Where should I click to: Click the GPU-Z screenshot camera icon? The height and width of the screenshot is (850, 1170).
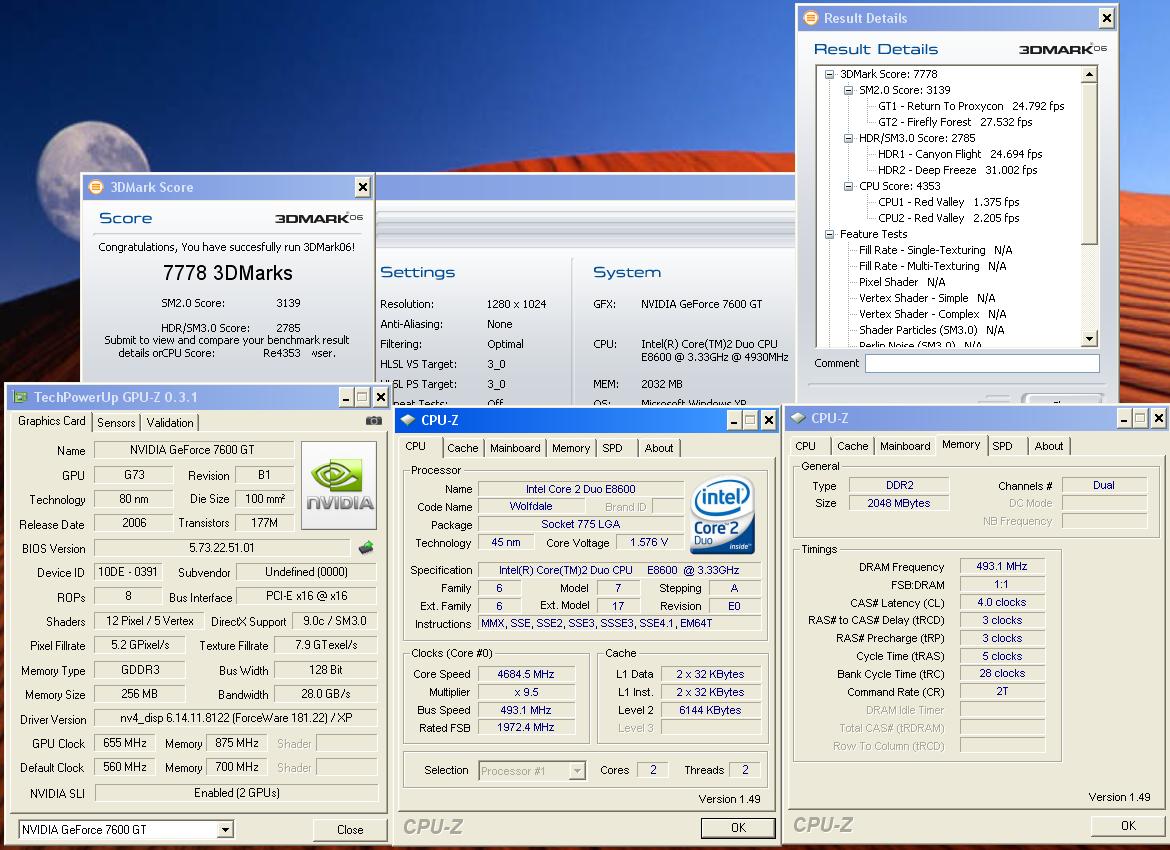[x=373, y=421]
